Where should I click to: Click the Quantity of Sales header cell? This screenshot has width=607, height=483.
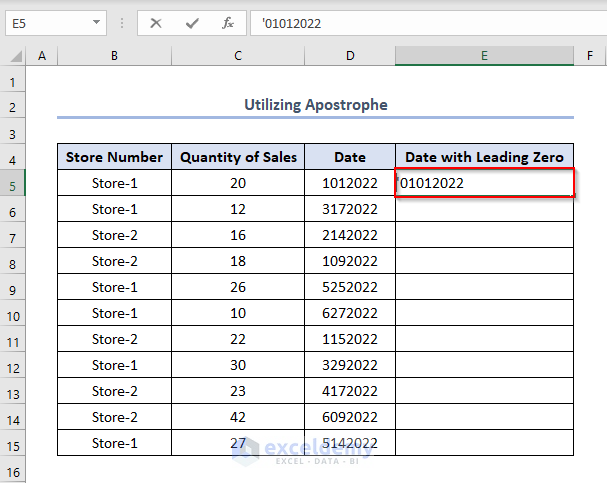[x=238, y=157]
